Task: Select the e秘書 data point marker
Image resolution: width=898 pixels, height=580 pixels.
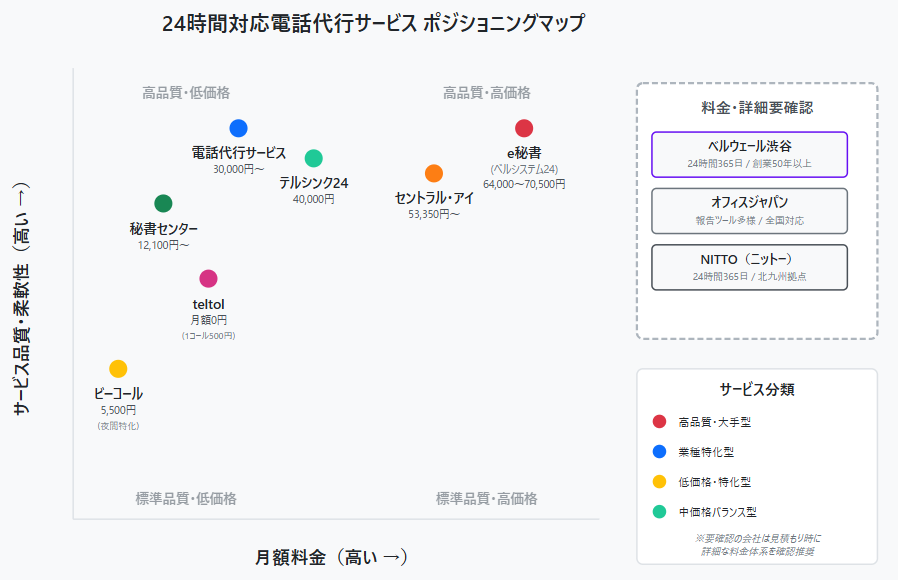Action: pyautogui.click(x=525, y=129)
